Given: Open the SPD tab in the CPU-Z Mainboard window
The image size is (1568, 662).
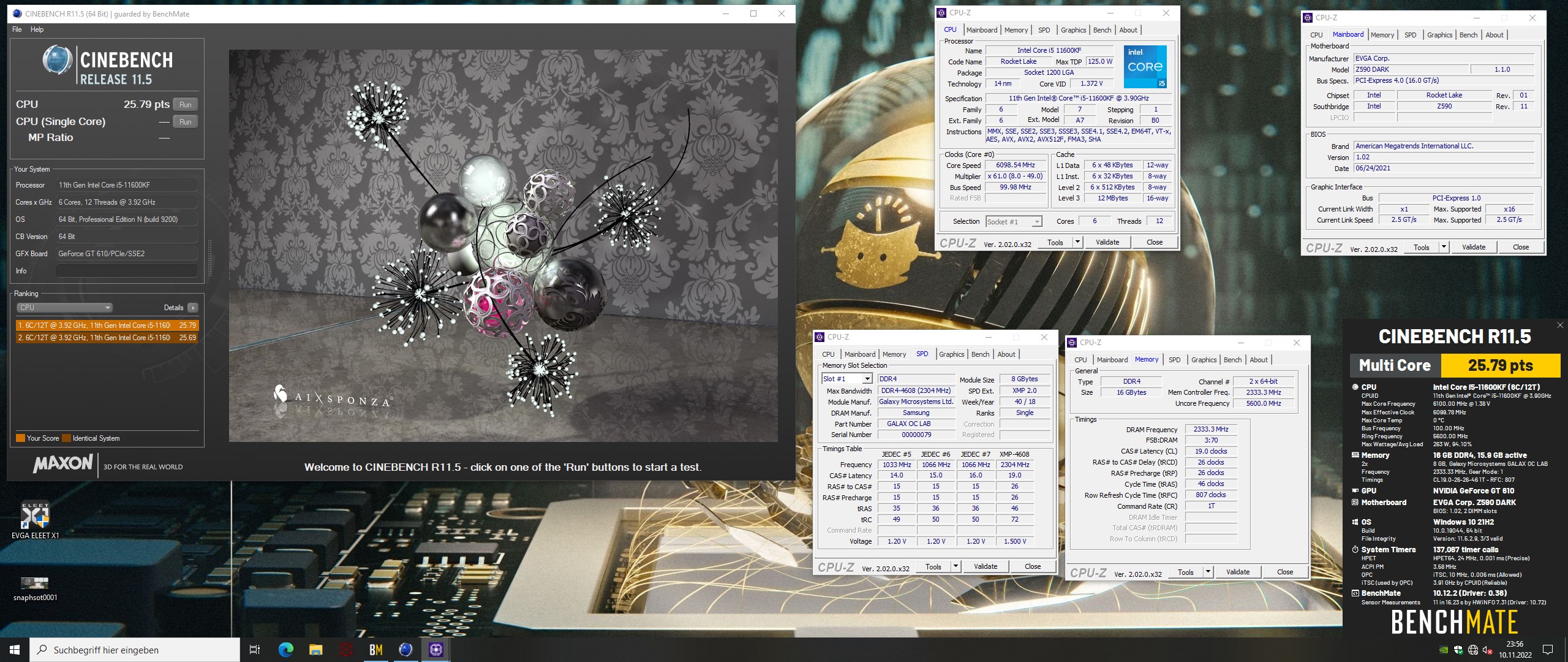Looking at the screenshot, I should click(1410, 35).
